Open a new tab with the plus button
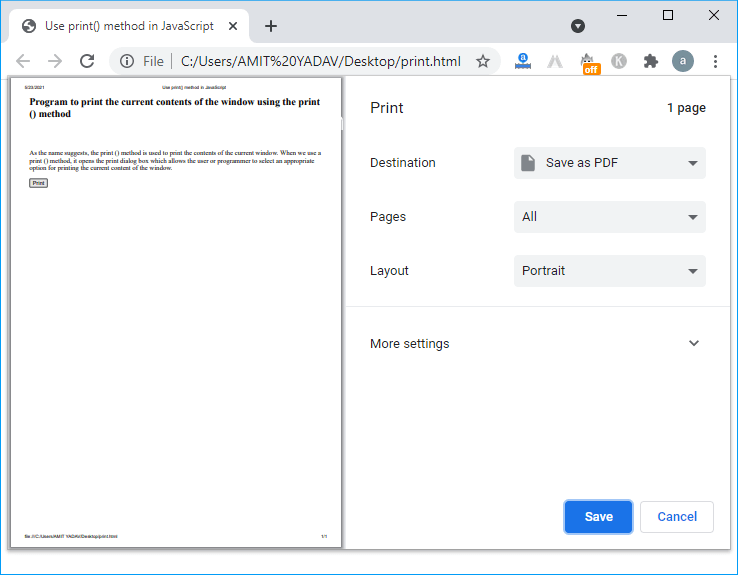The height and width of the screenshot is (575, 738). pyautogui.click(x=271, y=26)
